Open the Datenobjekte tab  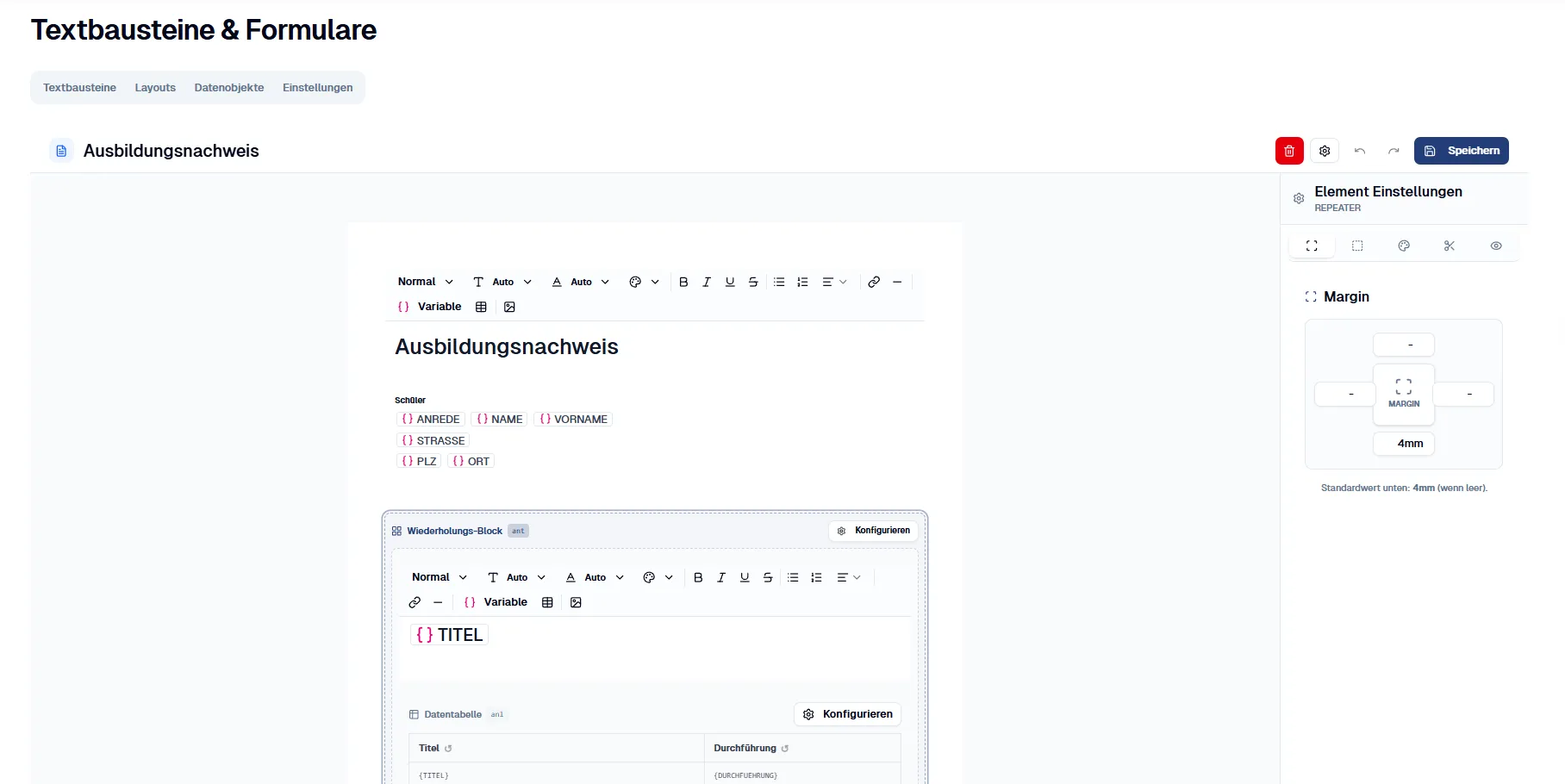229,88
